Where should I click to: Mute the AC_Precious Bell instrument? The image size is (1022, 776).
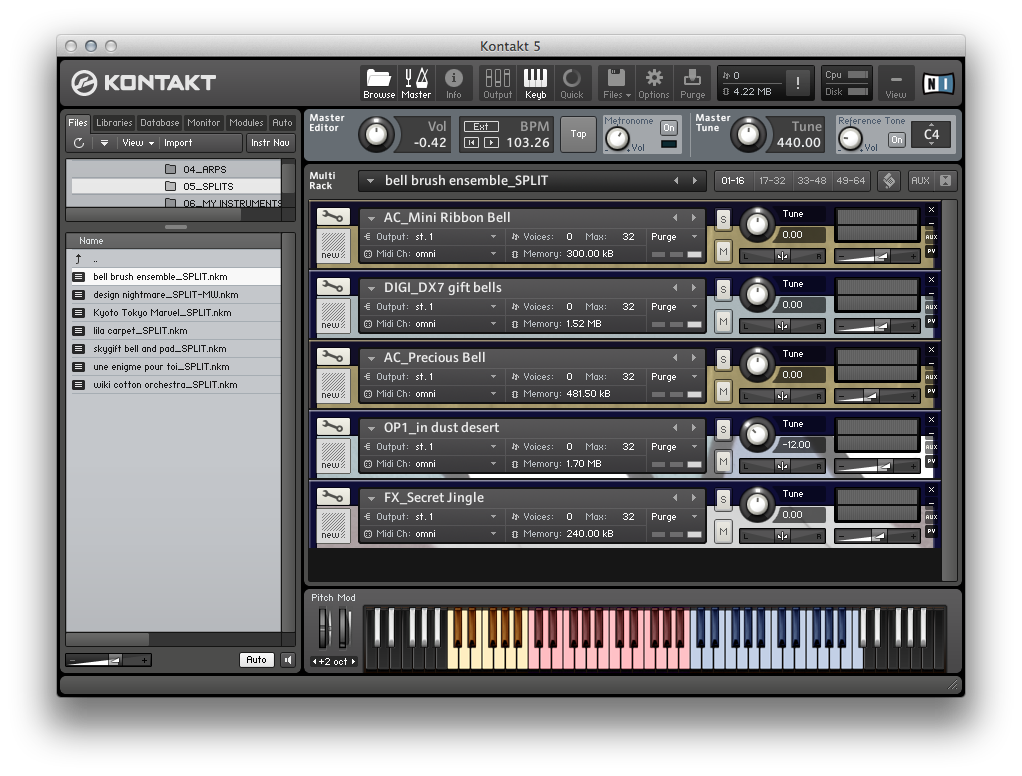click(x=723, y=391)
